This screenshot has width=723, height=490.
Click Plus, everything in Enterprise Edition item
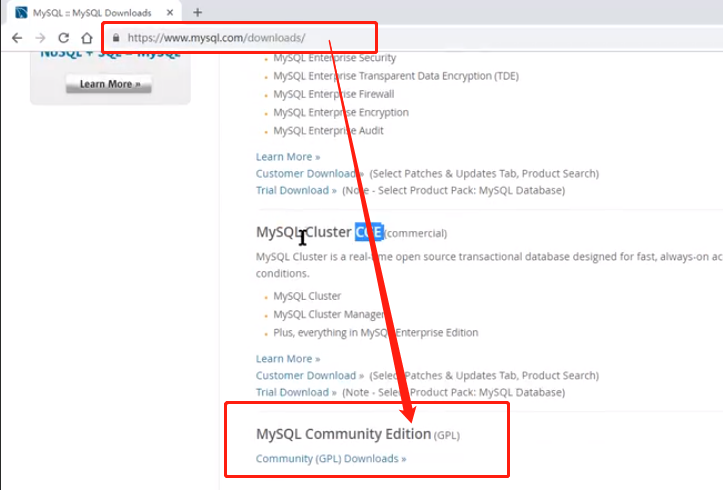tap(376, 332)
